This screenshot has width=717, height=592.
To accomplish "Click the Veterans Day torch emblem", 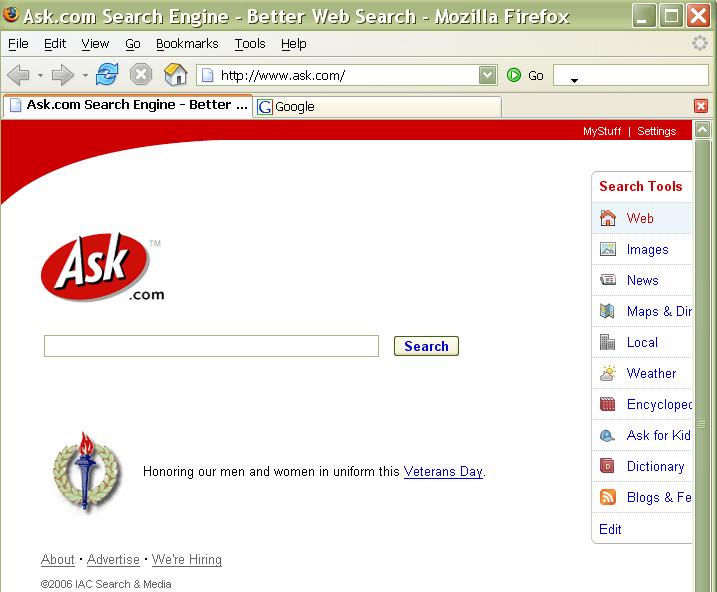I will click(x=86, y=472).
